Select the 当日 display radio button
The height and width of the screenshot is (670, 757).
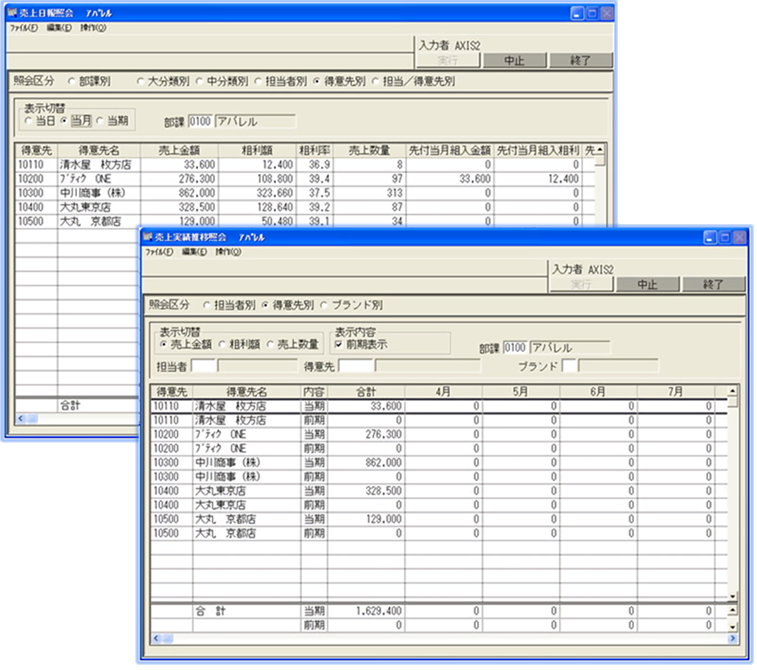coord(29,121)
